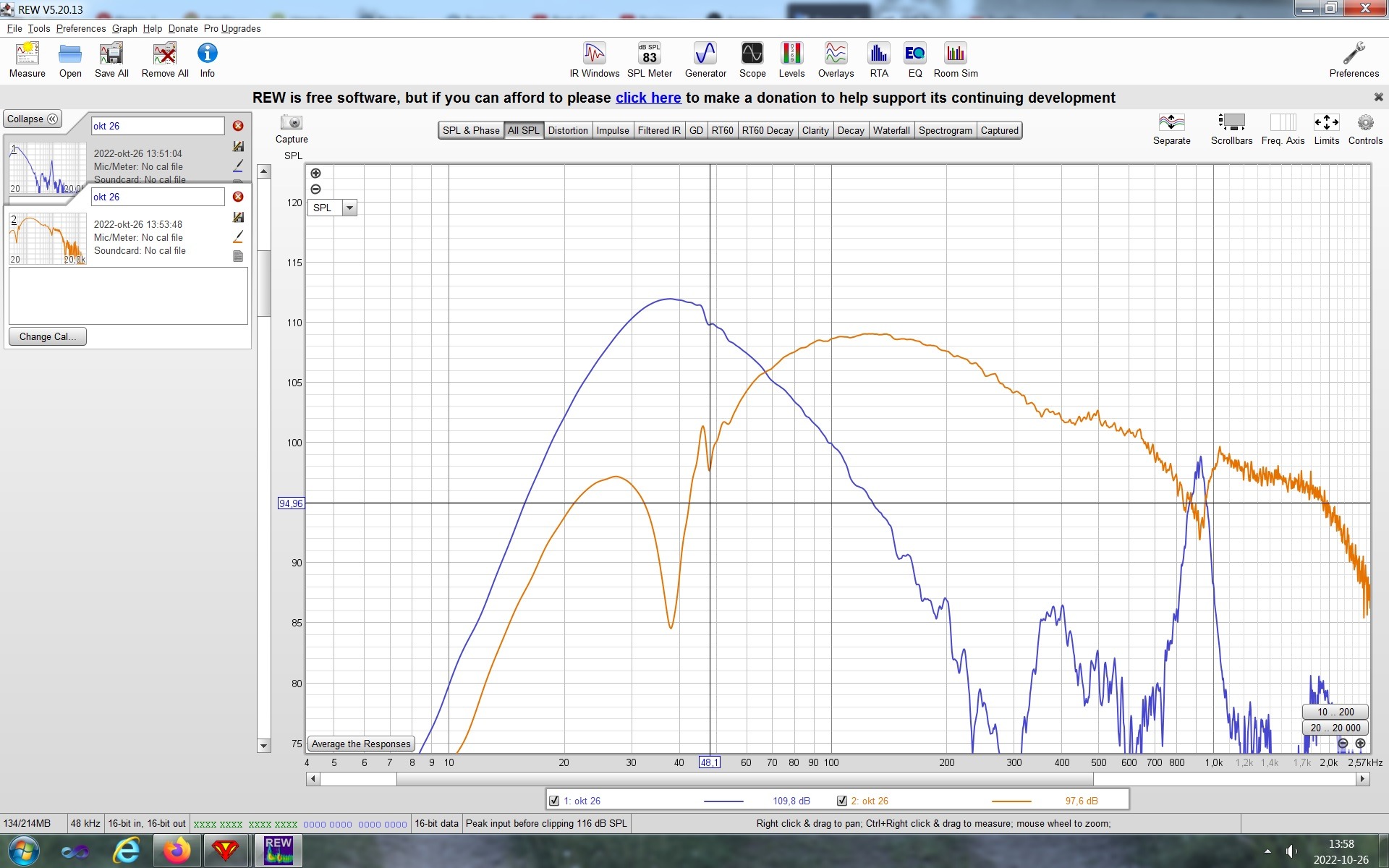Switch to the RT60 Decay tab
1389x868 pixels.
(x=768, y=131)
